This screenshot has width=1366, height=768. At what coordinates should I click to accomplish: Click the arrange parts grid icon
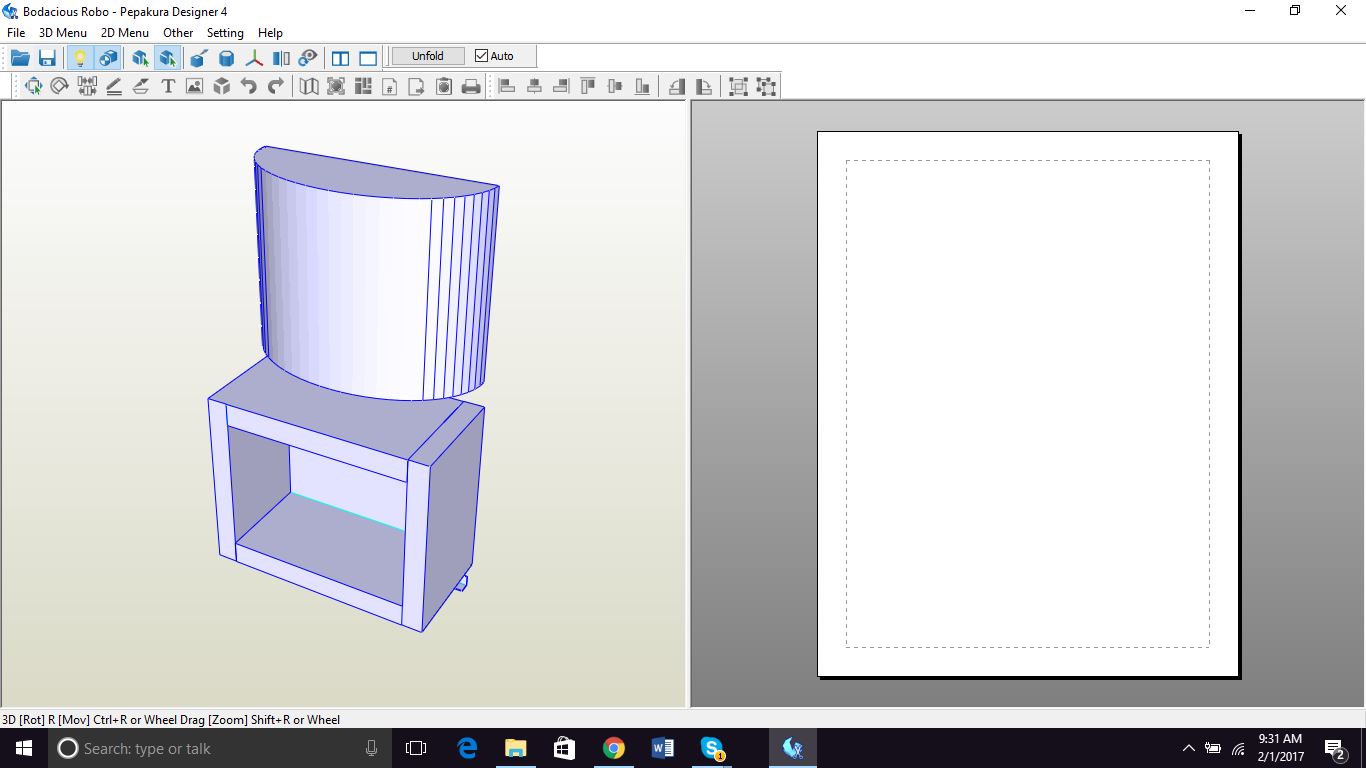(363, 86)
